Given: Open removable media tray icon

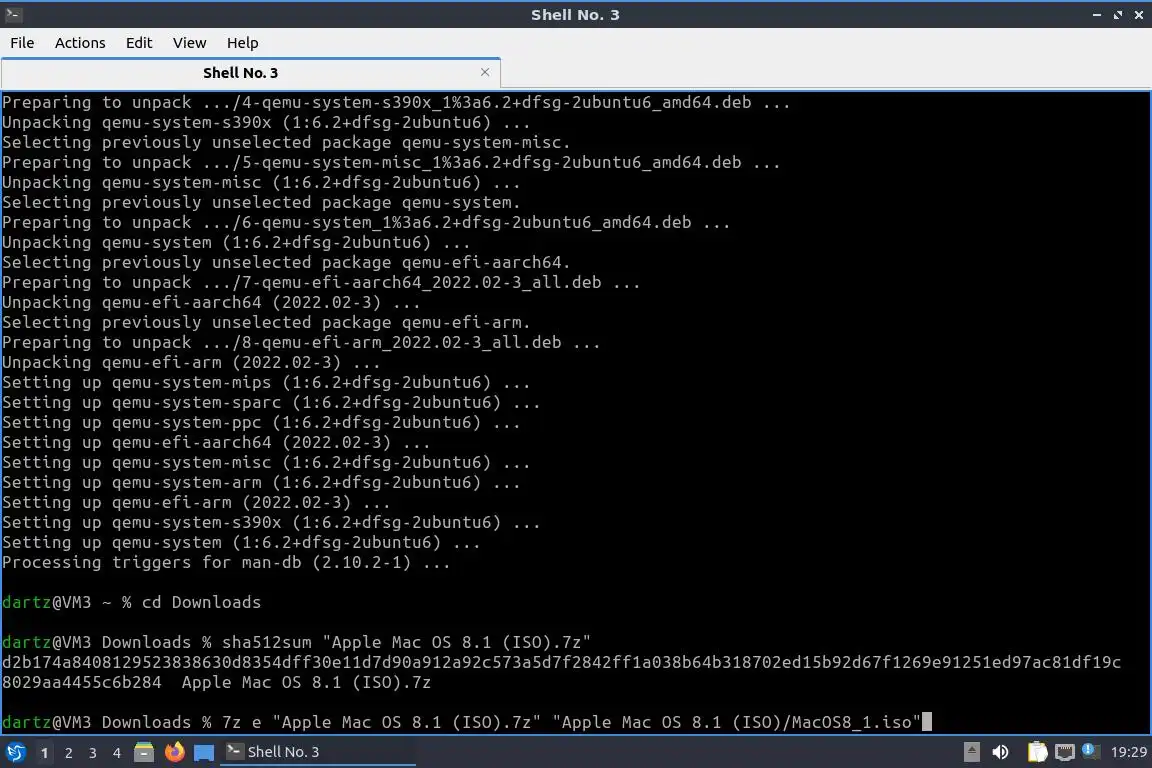Looking at the screenshot, I should click(971, 752).
